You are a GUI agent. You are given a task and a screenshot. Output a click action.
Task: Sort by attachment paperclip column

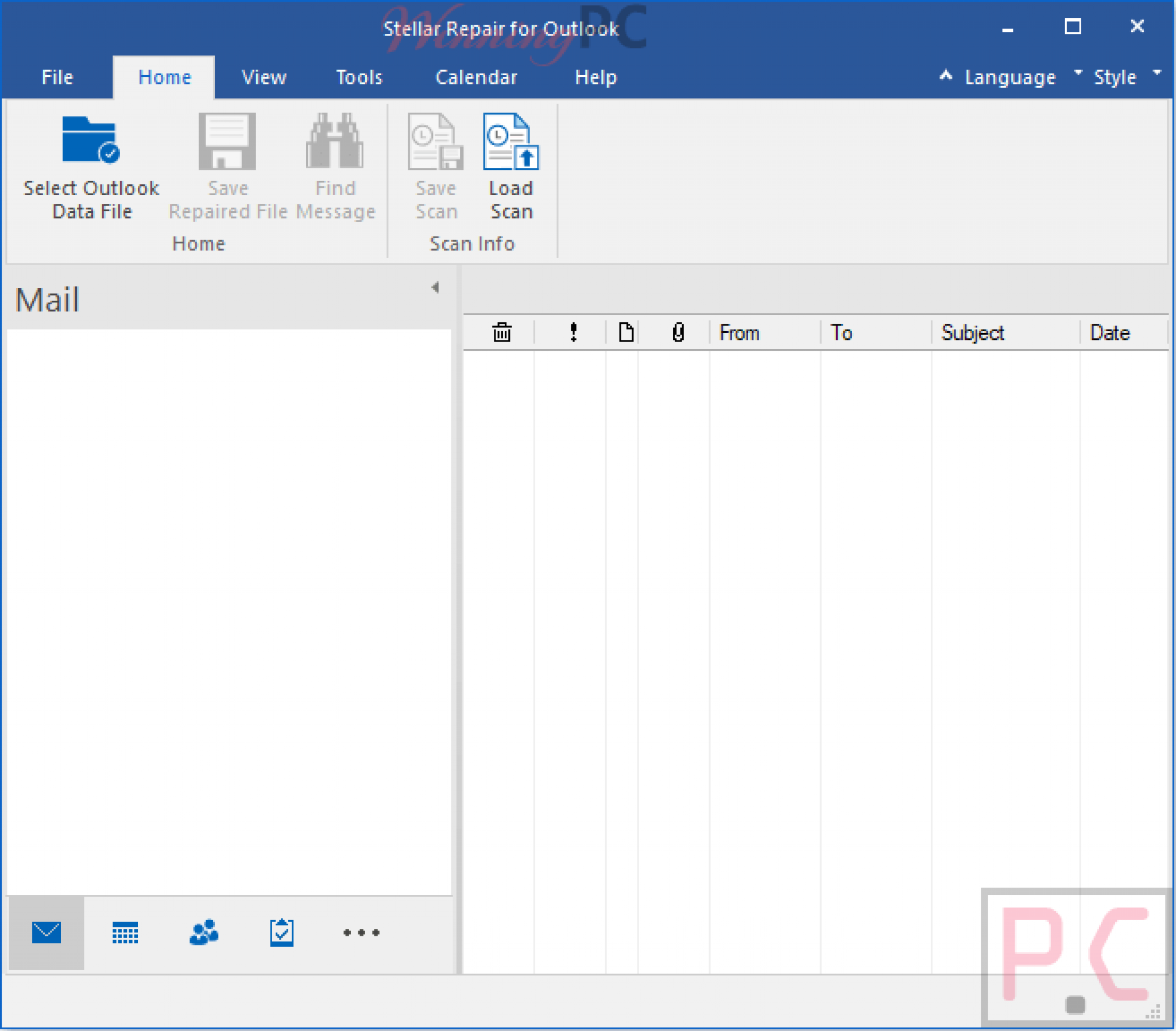pyautogui.click(x=678, y=332)
